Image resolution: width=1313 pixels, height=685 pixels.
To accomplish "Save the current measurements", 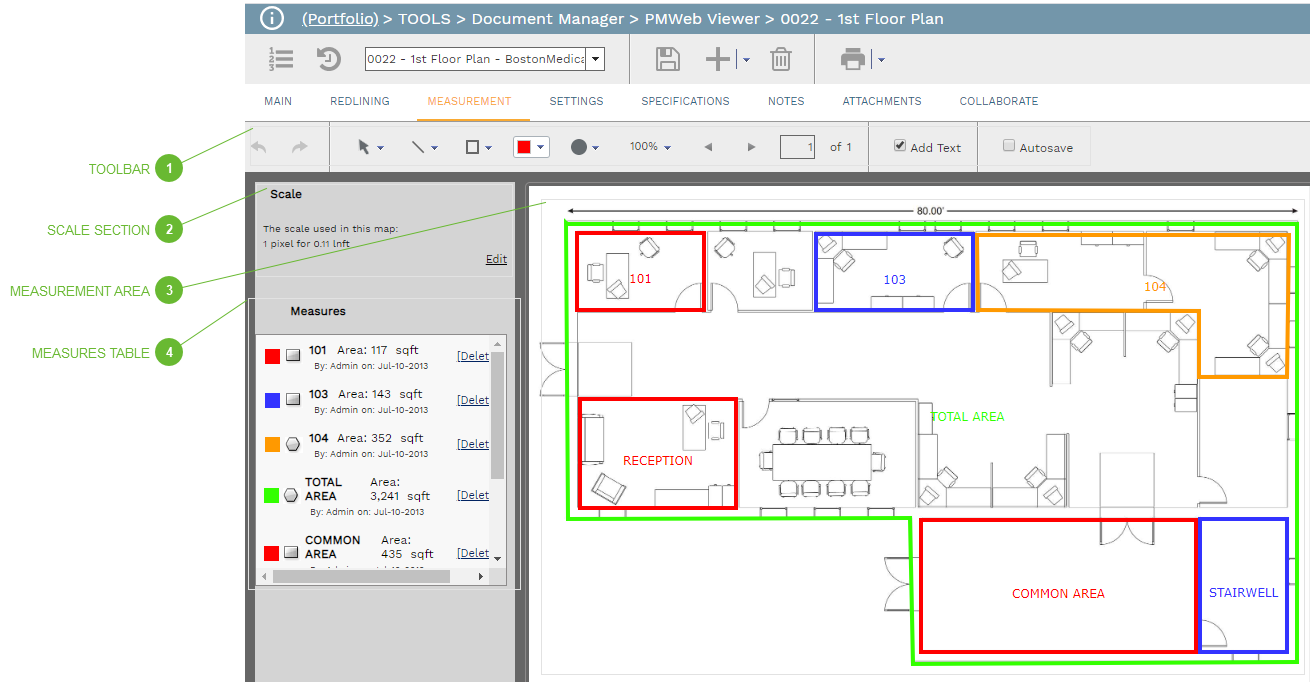I will pyautogui.click(x=667, y=58).
